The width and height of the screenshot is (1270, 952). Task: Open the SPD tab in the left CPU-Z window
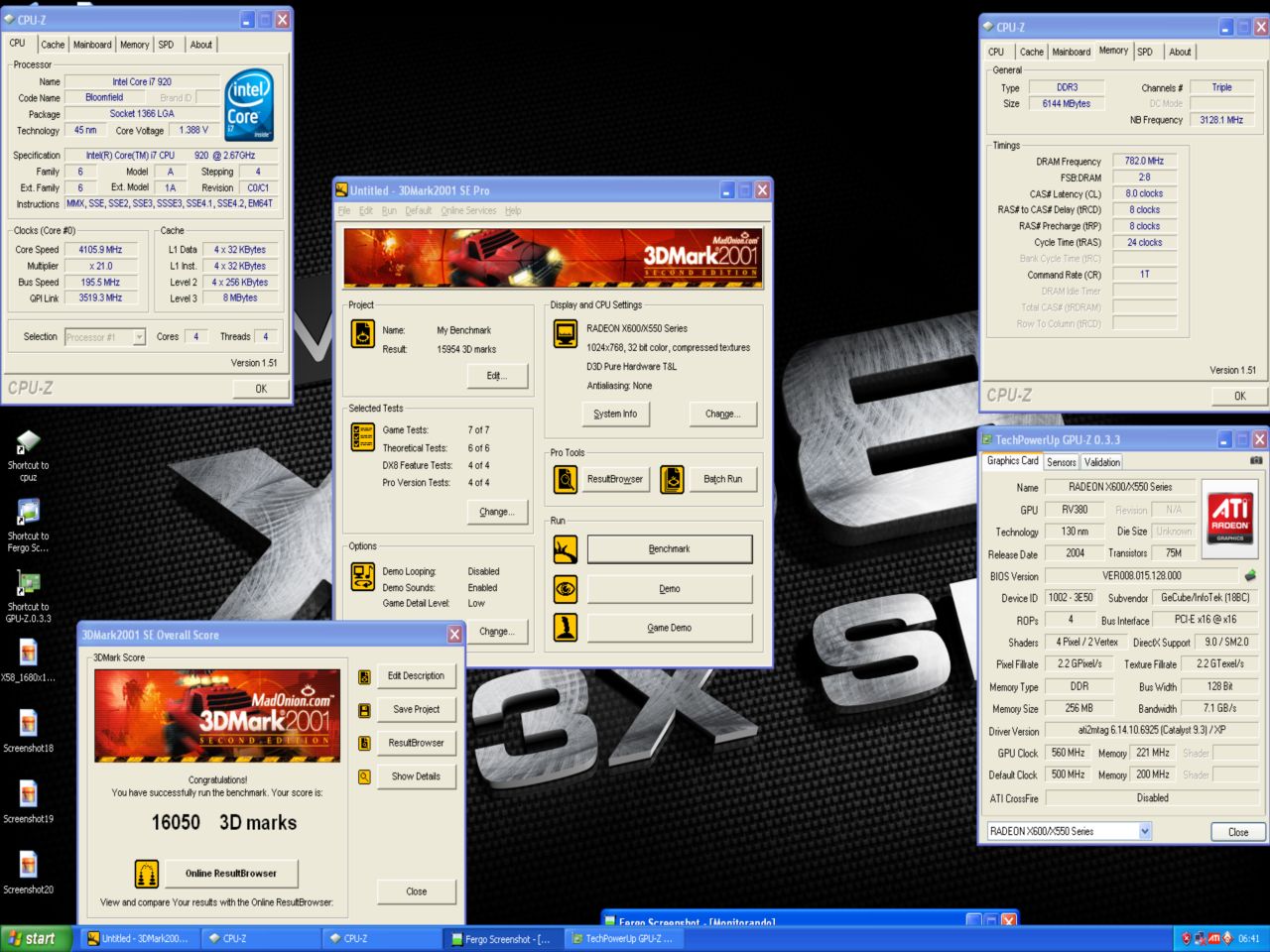pyautogui.click(x=166, y=45)
